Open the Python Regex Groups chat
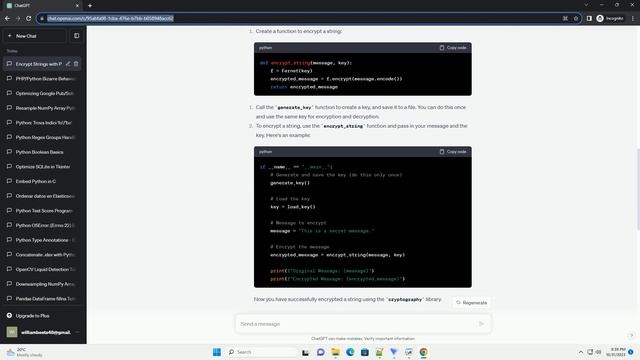 42,138
